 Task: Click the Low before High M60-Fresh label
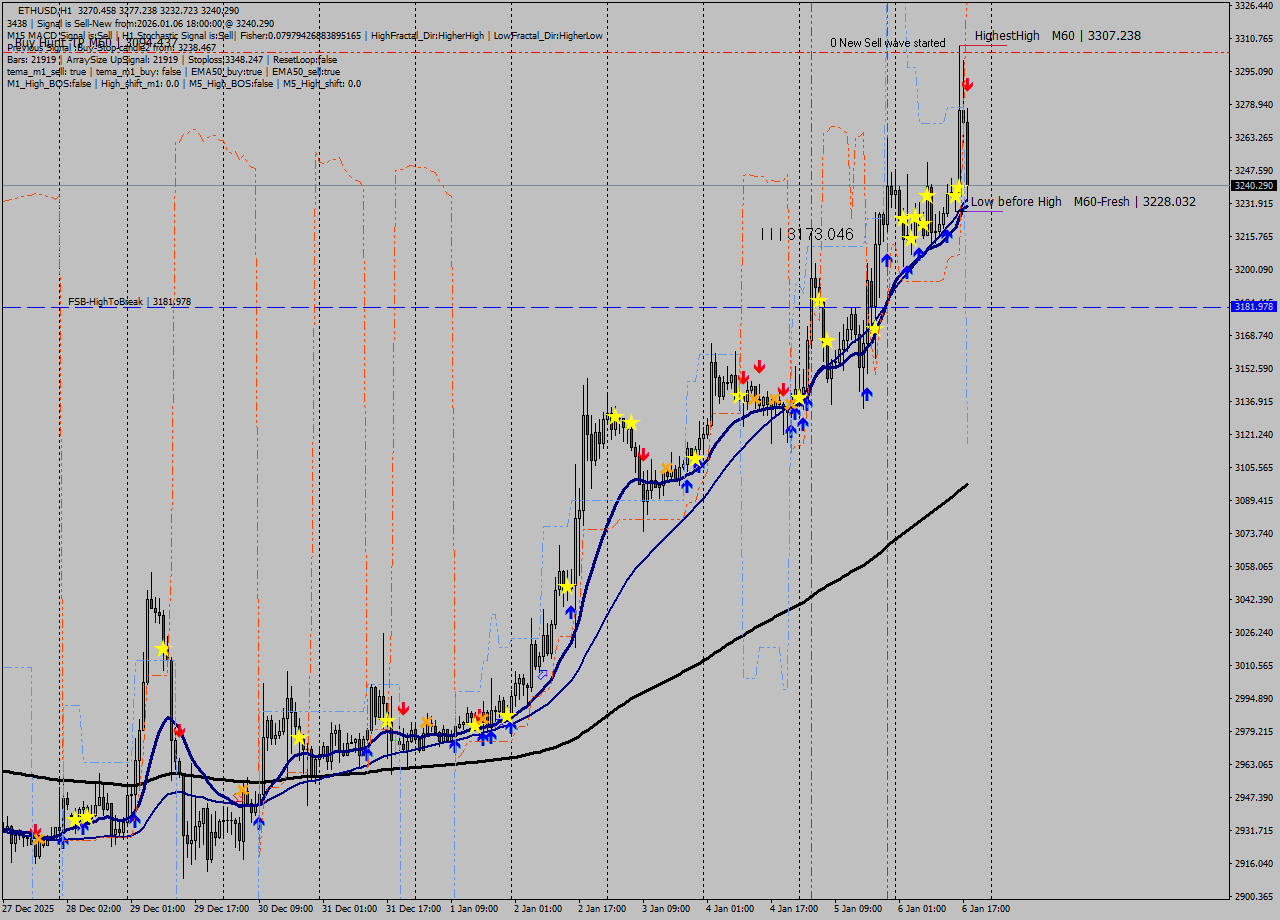click(1082, 202)
